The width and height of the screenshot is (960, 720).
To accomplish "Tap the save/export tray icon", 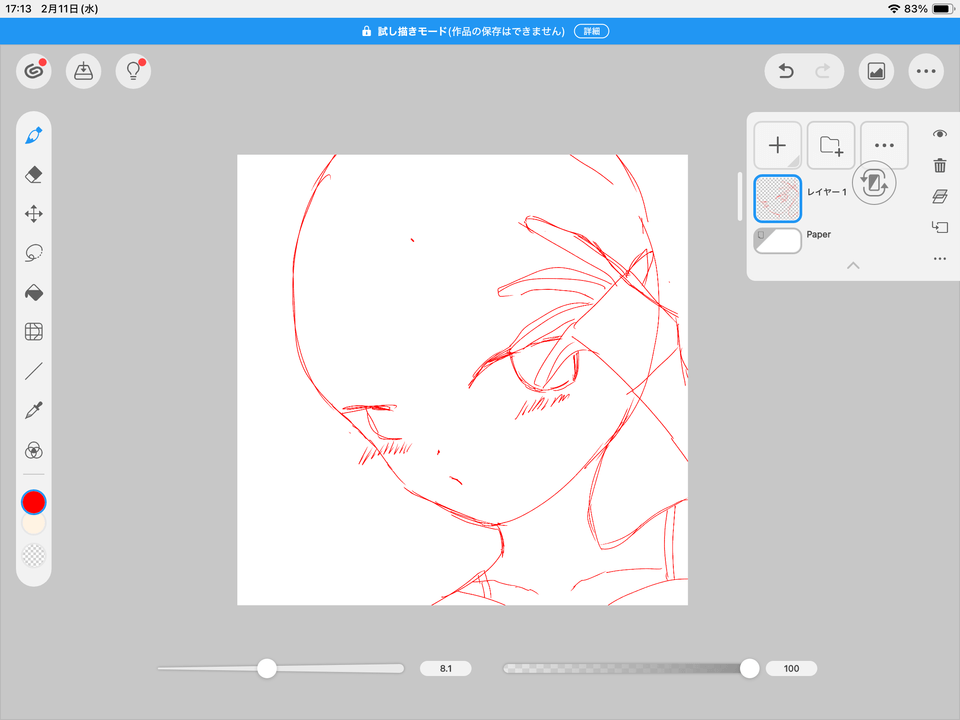I will [x=83, y=71].
